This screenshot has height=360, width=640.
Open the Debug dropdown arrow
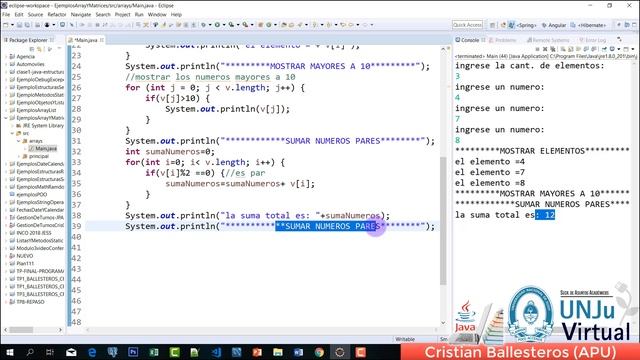click(x=210, y=25)
